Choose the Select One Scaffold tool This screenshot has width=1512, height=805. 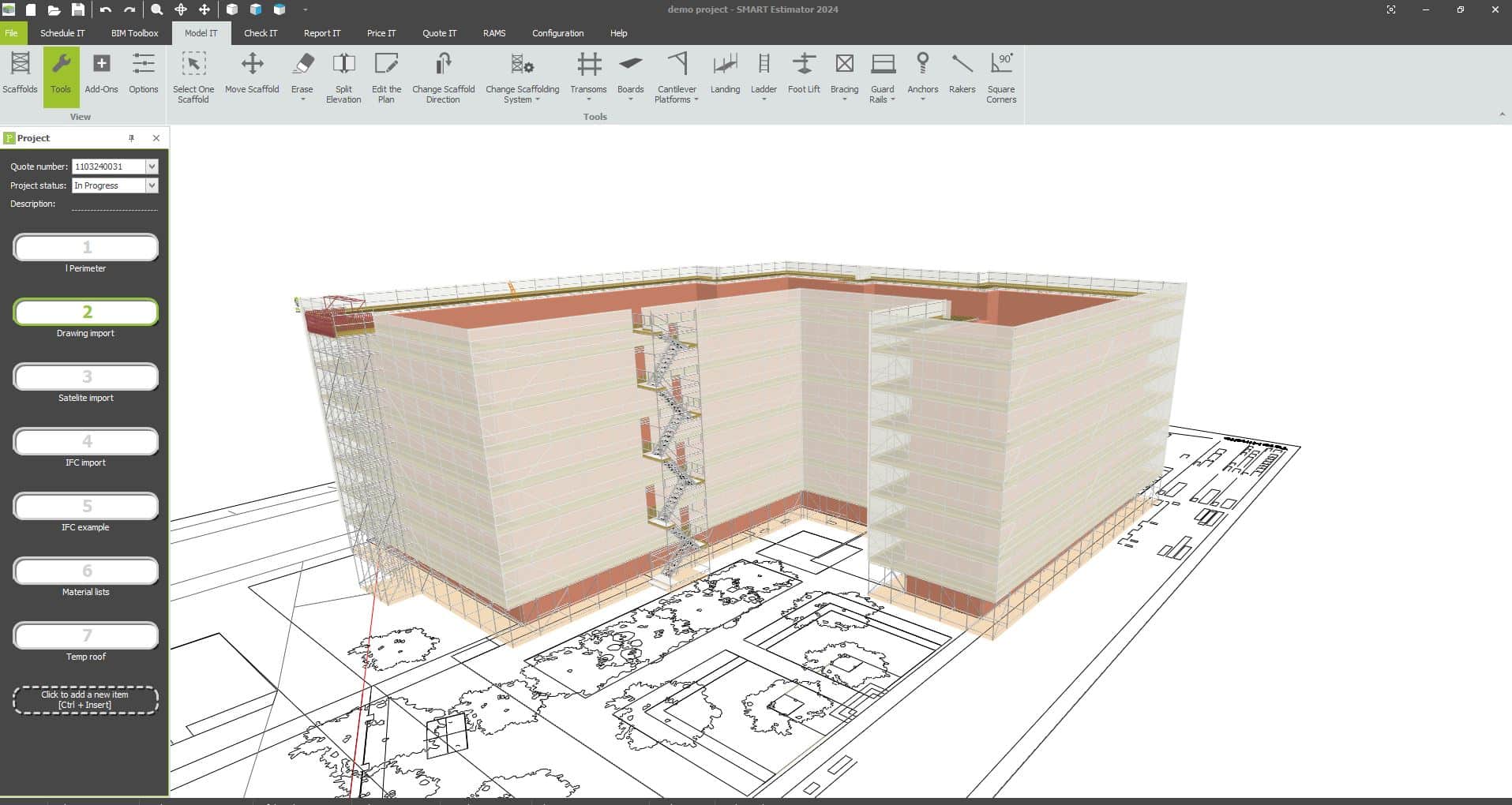(x=193, y=77)
